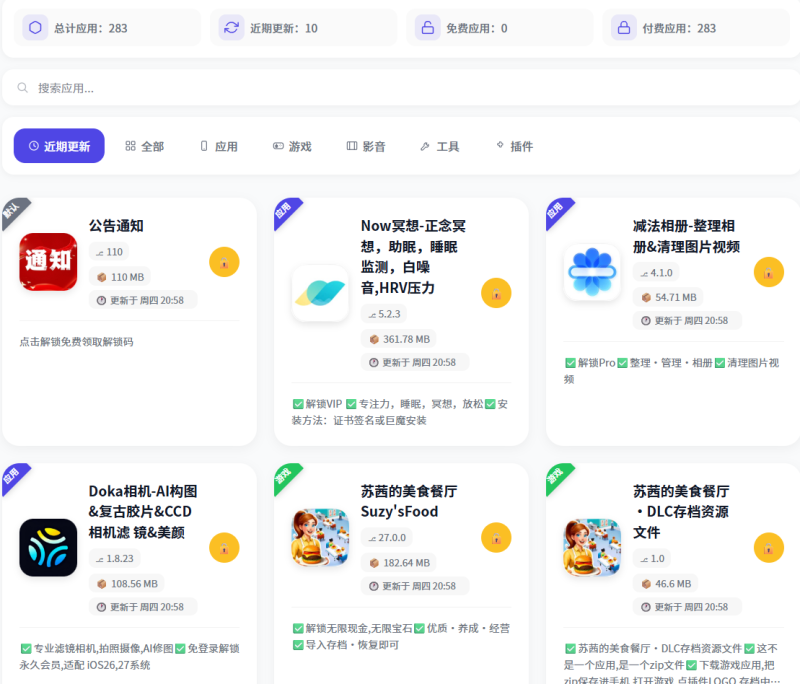Click the yellow lock button for Now冥想
The width and height of the screenshot is (800, 684).
496,293
